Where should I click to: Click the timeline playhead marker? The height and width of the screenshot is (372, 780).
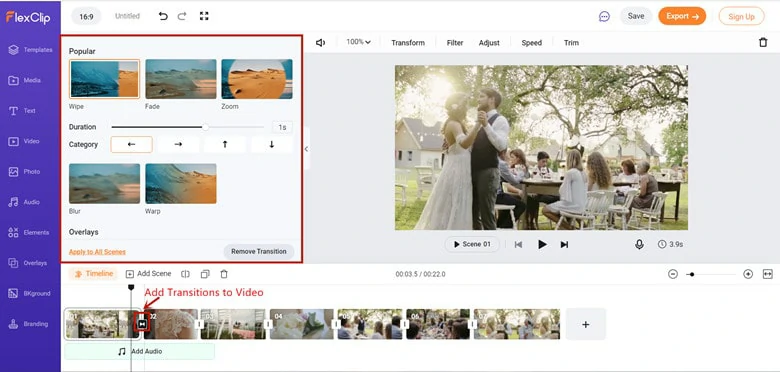click(x=131, y=287)
